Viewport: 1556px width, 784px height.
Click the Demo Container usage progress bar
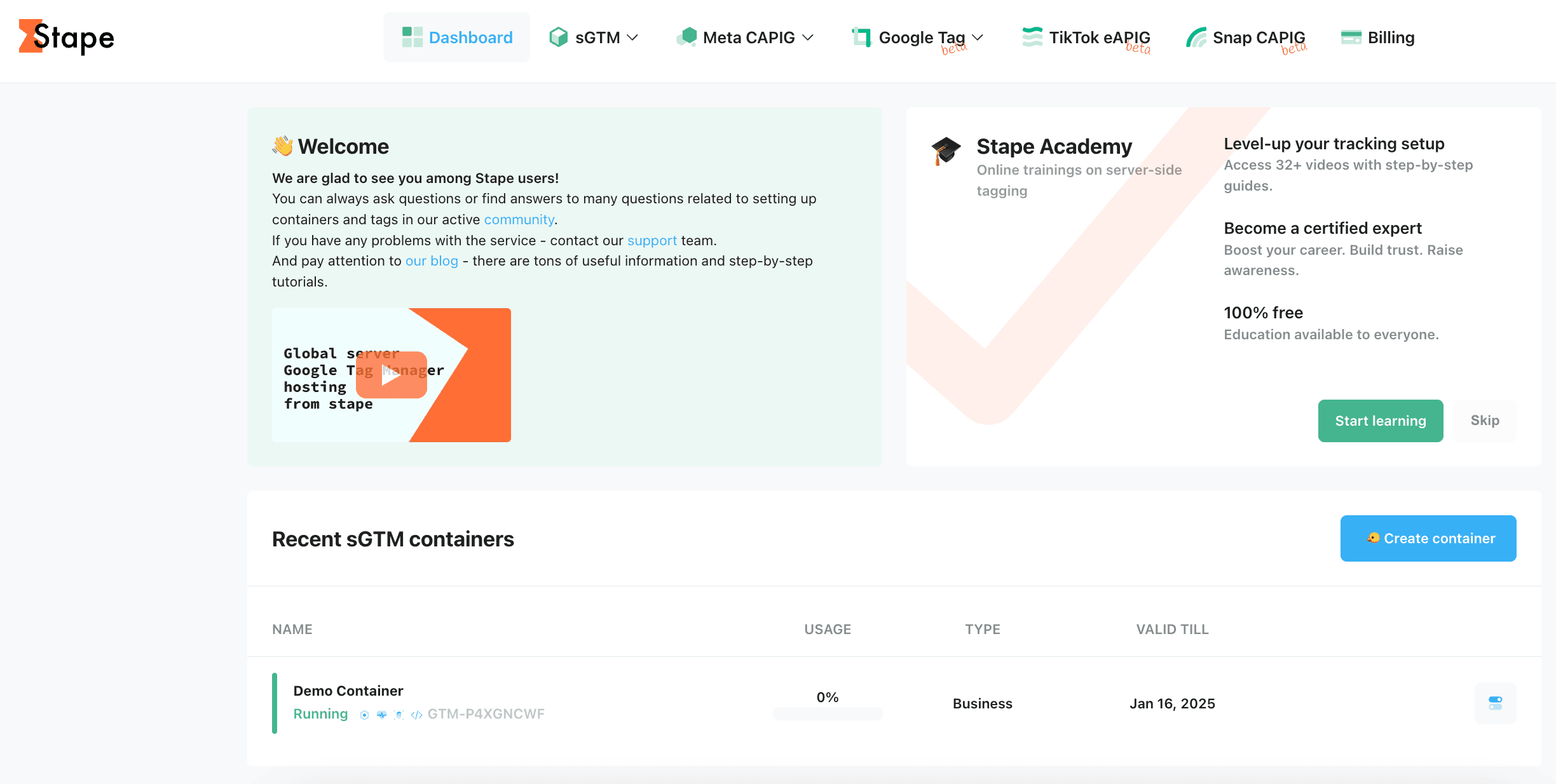coord(828,713)
